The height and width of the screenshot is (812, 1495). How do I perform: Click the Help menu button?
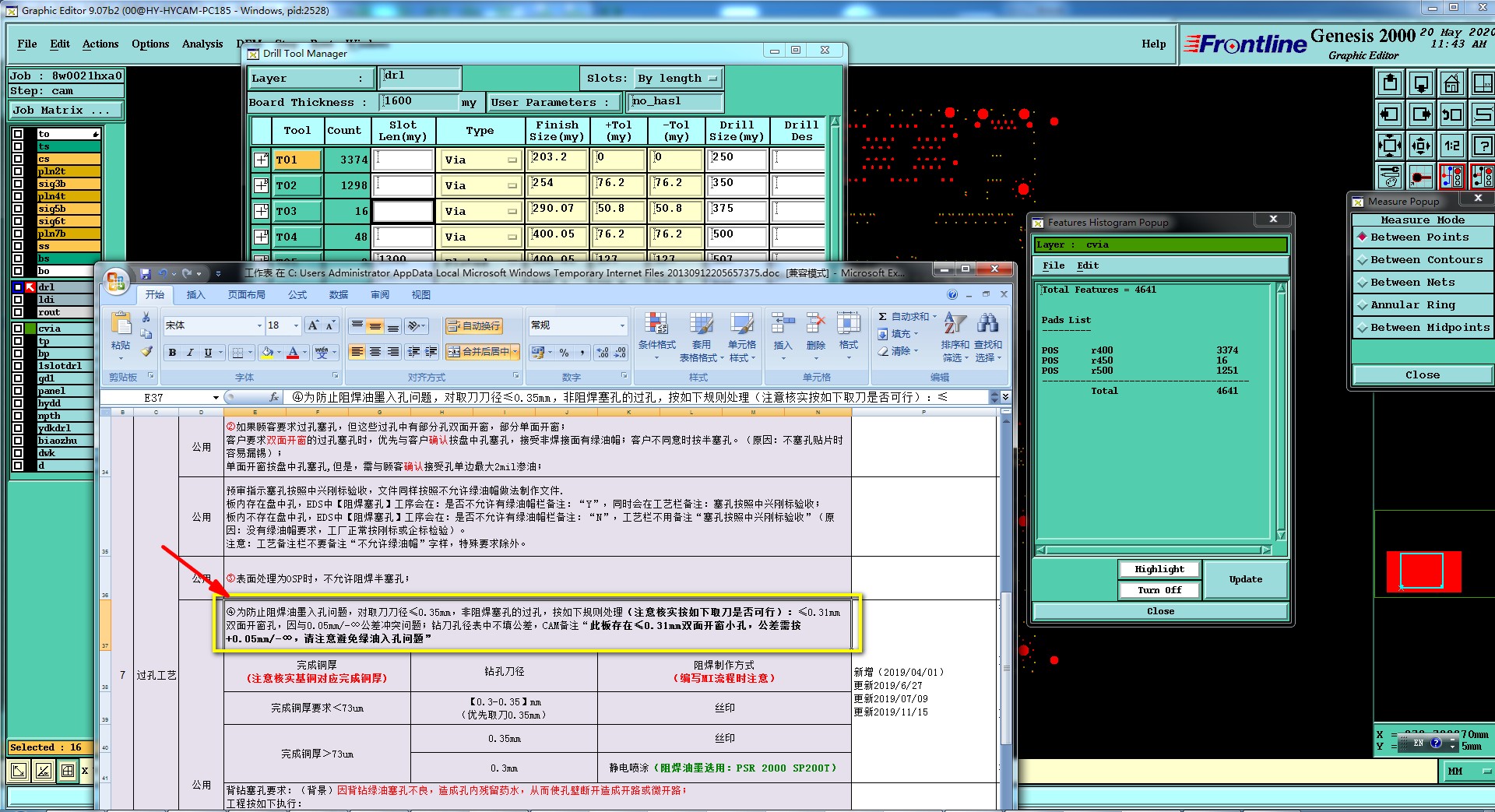tap(1154, 44)
